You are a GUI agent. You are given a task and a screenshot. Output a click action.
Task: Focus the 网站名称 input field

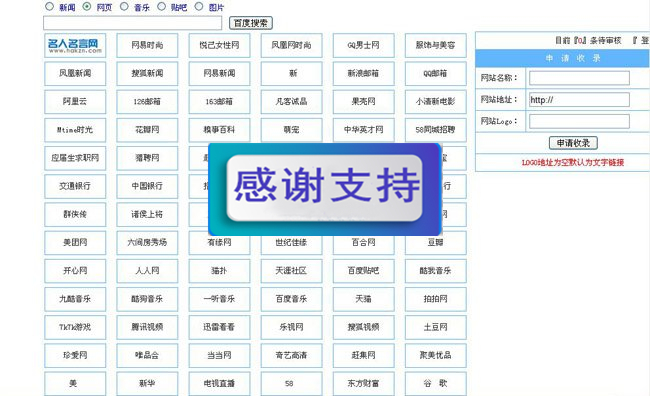(x=579, y=78)
